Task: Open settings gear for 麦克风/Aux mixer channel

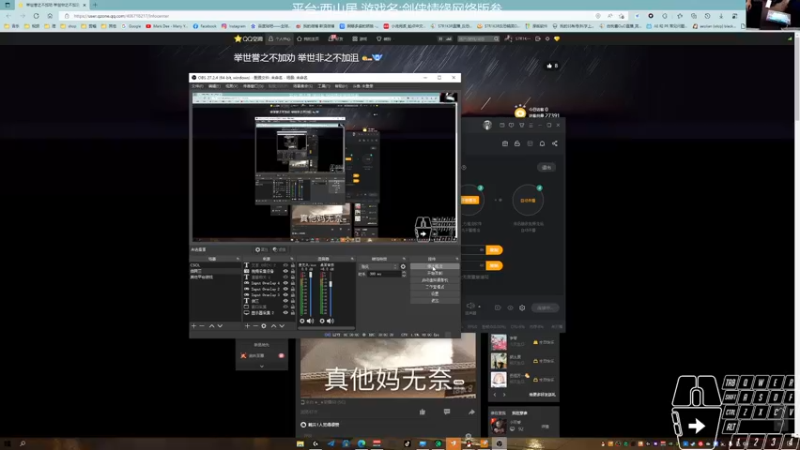Action: tap(302, 321)
